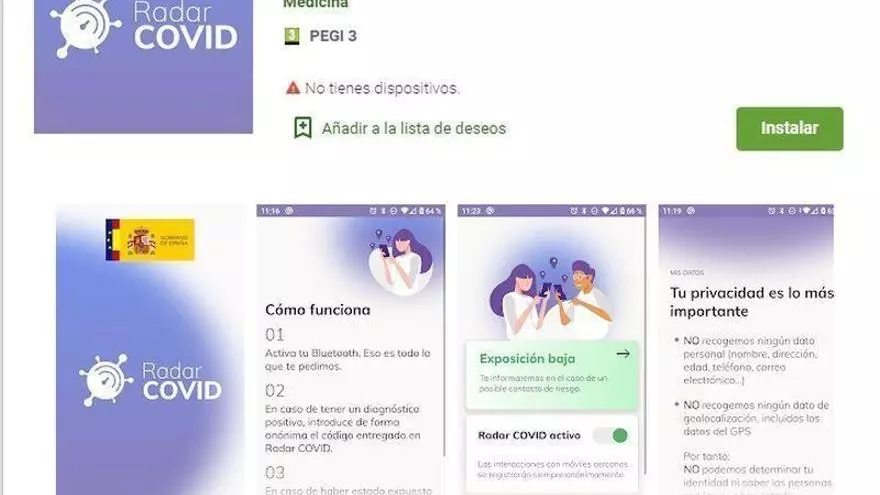Add app via Añadir a la lista de deseos
Viewport: 880px width, 495px height.
414,129
